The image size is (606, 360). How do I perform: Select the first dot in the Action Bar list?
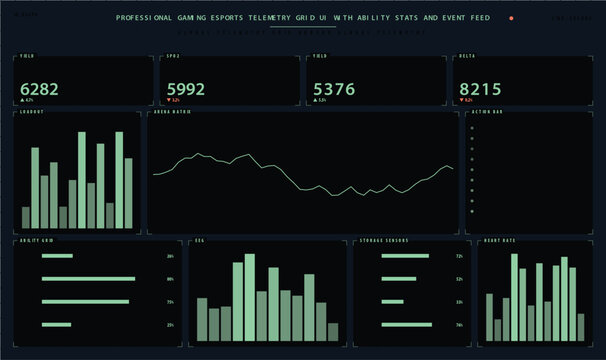coord(472,128)
